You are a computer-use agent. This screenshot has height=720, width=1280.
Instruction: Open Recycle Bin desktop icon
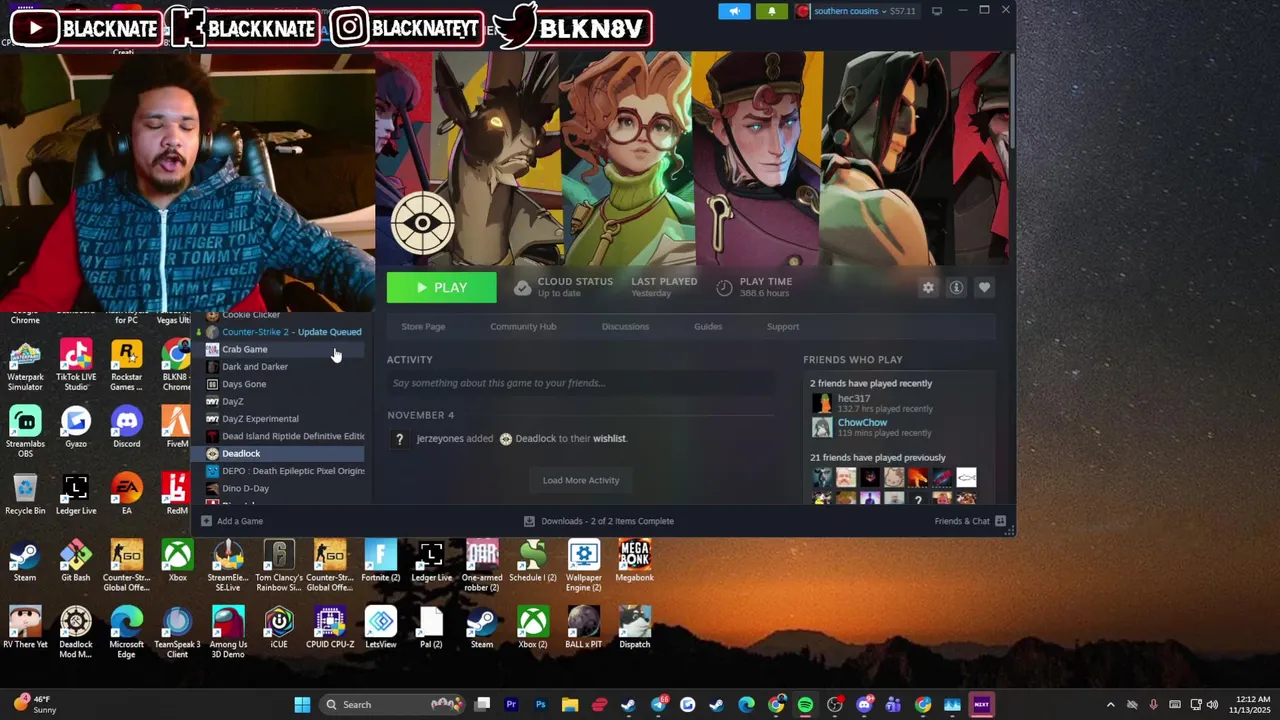click(25, 494)
